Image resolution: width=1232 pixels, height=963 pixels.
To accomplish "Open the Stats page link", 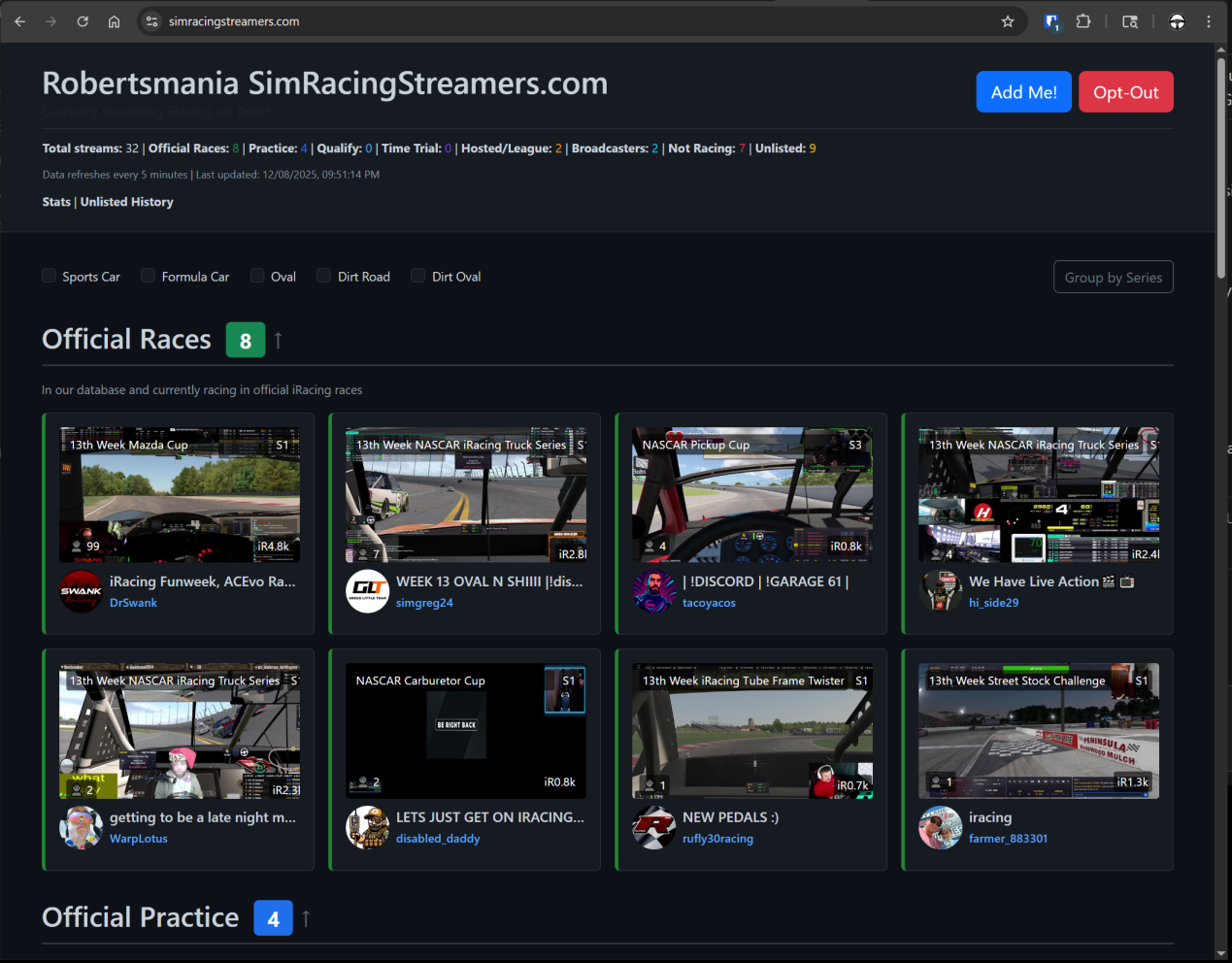I will pyautogui.click(x=56, y=202).
